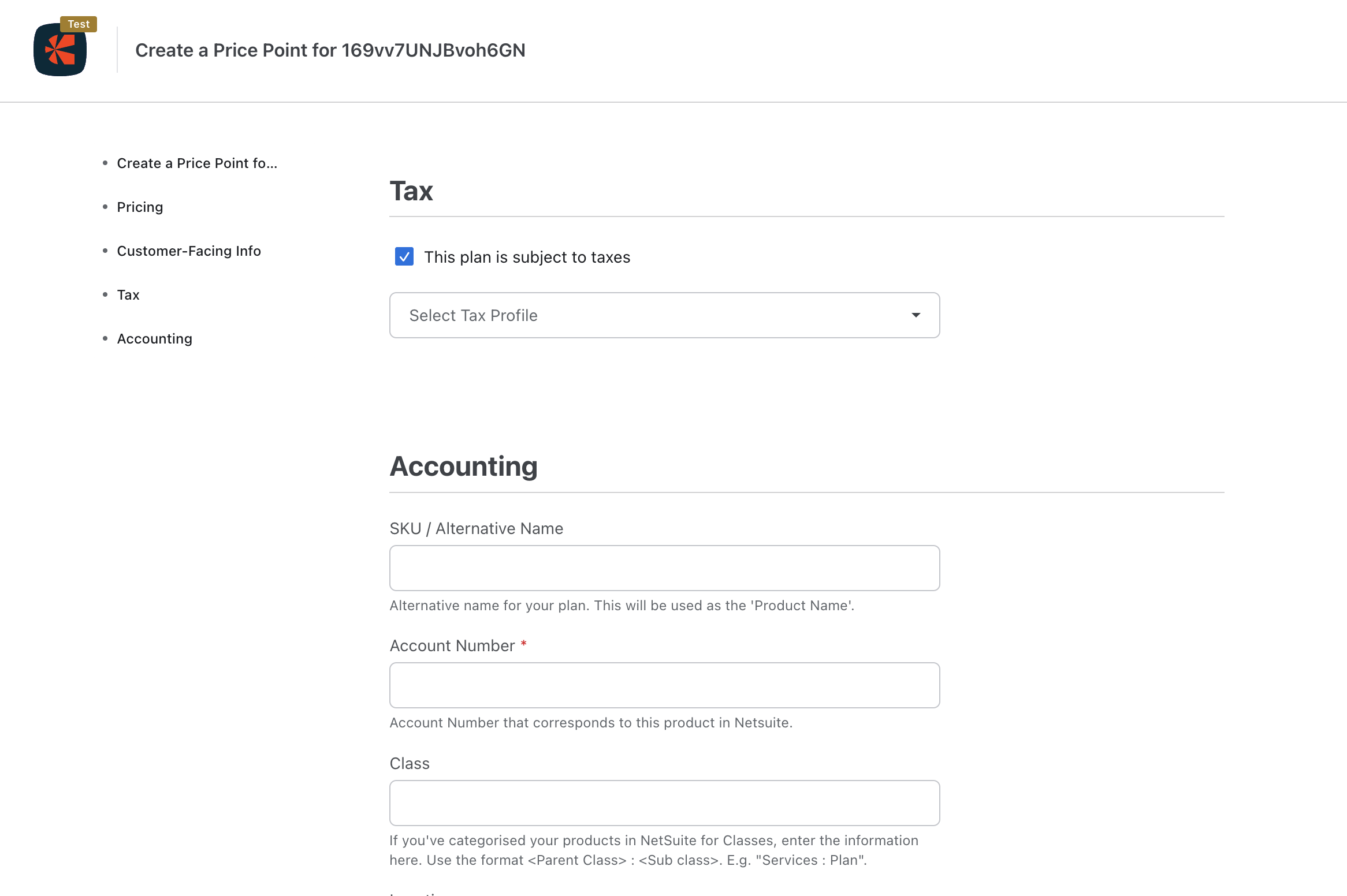Go to 'Create a Price Point fo...' sidebar item

click(197, 163)
